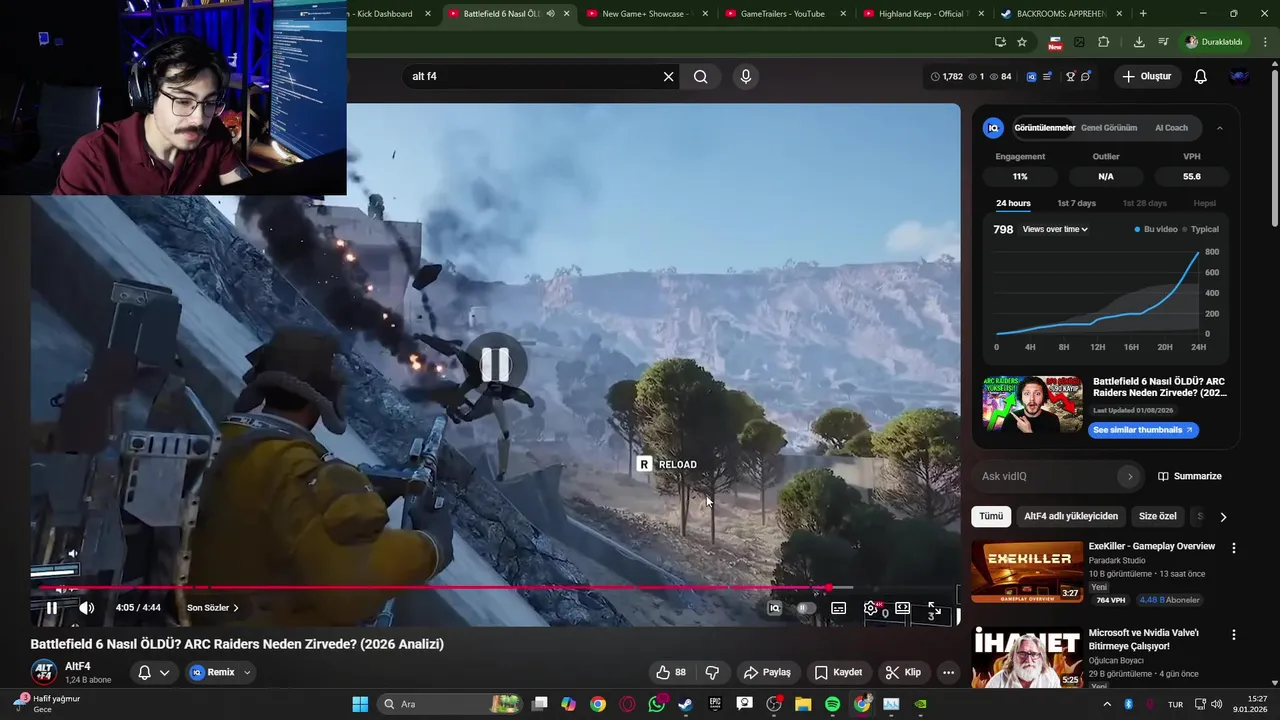Bookmark page with the star icon
1280x720 pixels.
tap(1022, 42)
